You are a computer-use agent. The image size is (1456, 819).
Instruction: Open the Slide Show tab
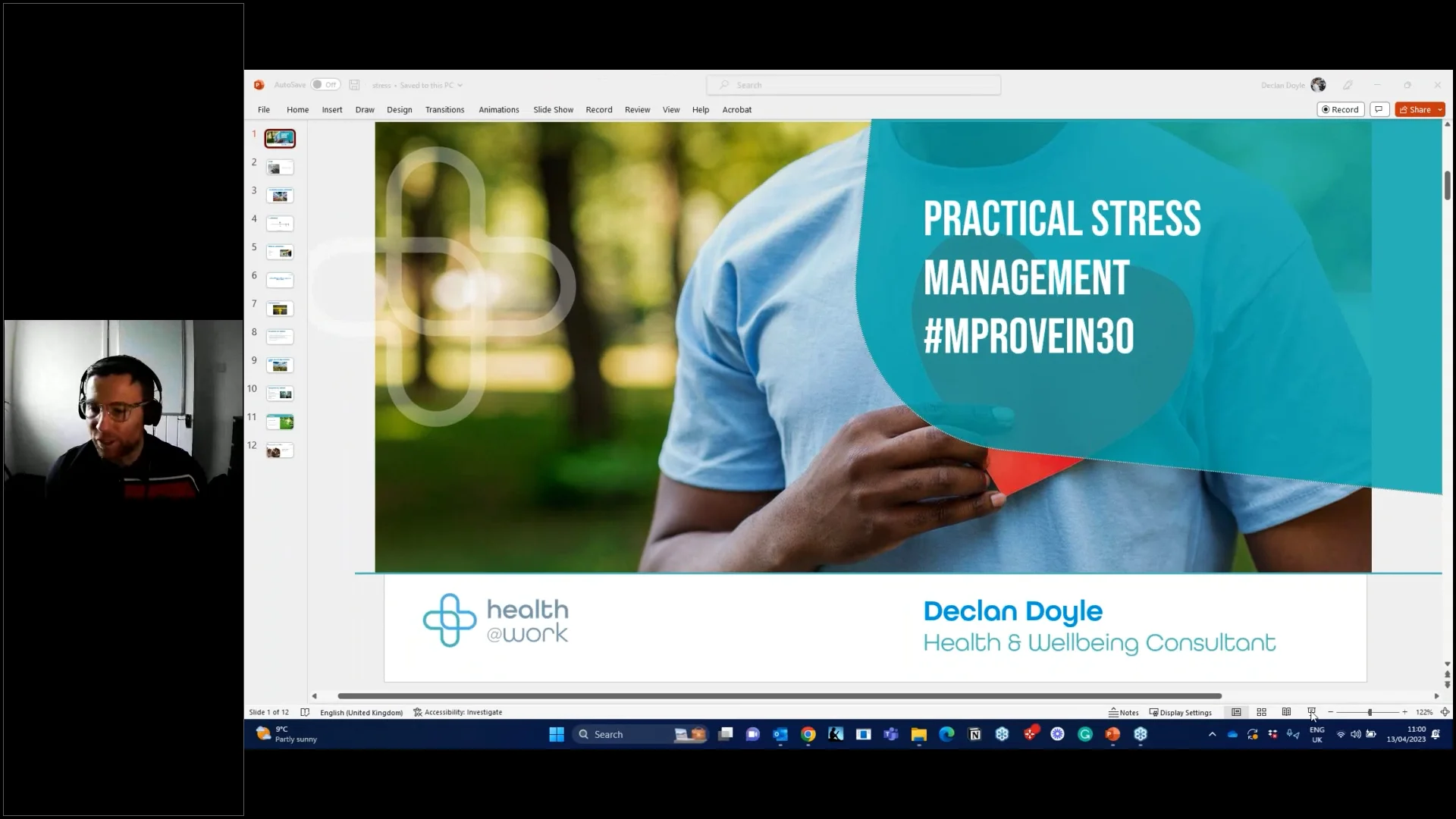pyautogui.click(x=553, y=109)
